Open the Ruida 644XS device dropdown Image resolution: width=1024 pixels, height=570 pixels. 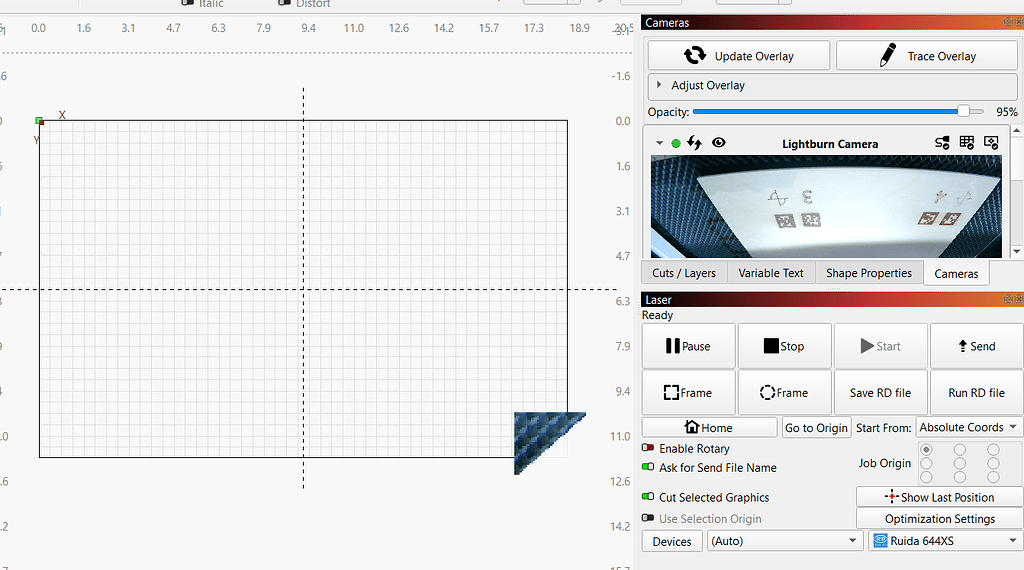[945, 541]
